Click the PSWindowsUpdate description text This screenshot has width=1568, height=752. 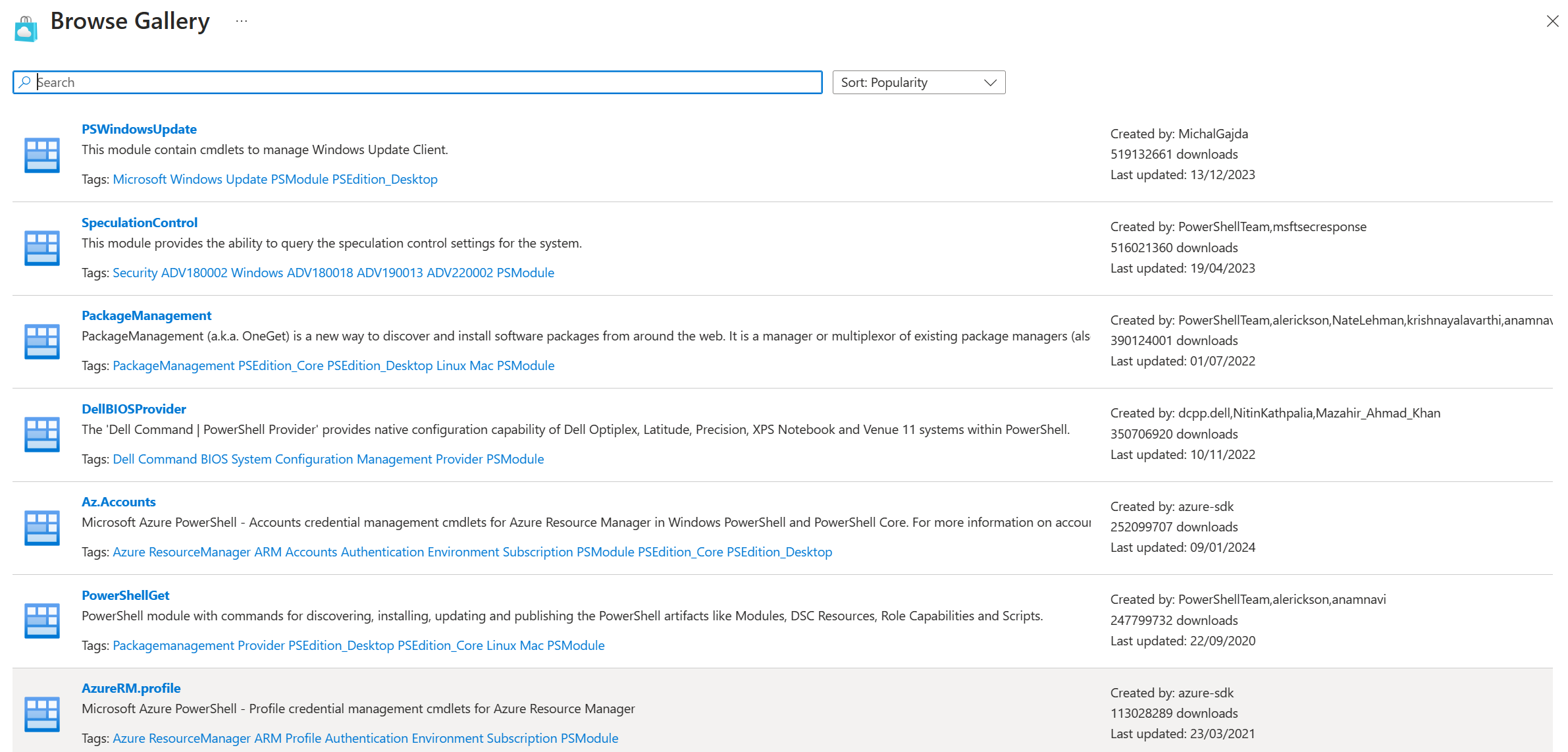265,149
